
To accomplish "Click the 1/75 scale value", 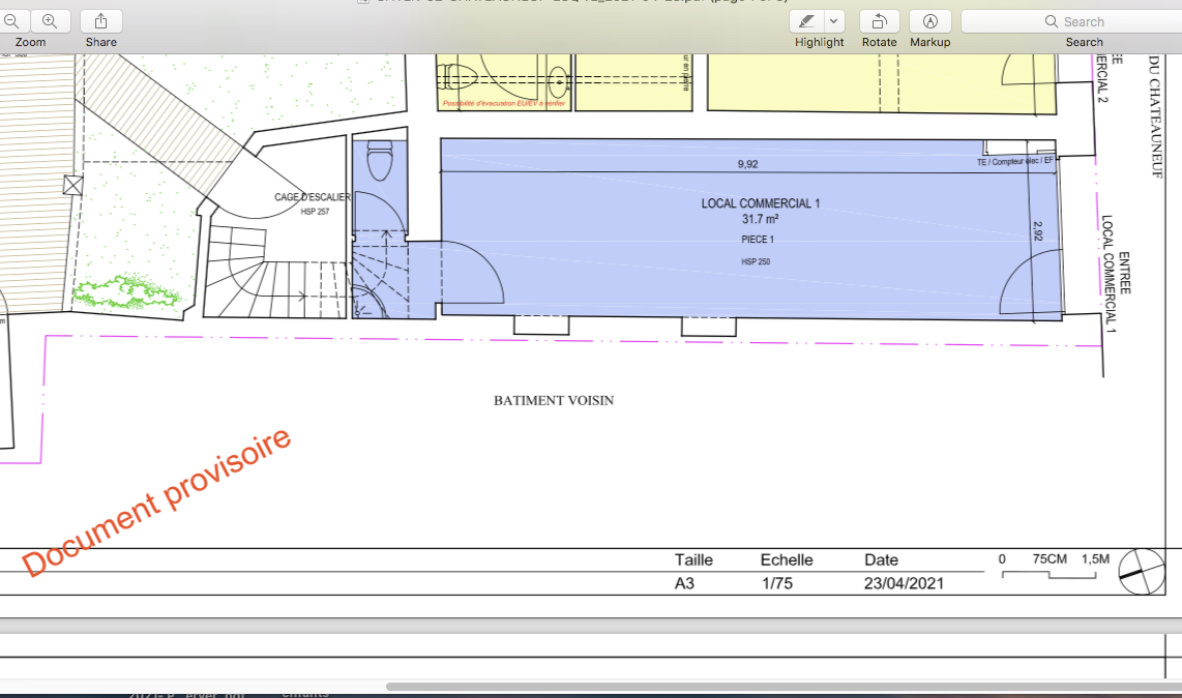I will pos(776,583).
